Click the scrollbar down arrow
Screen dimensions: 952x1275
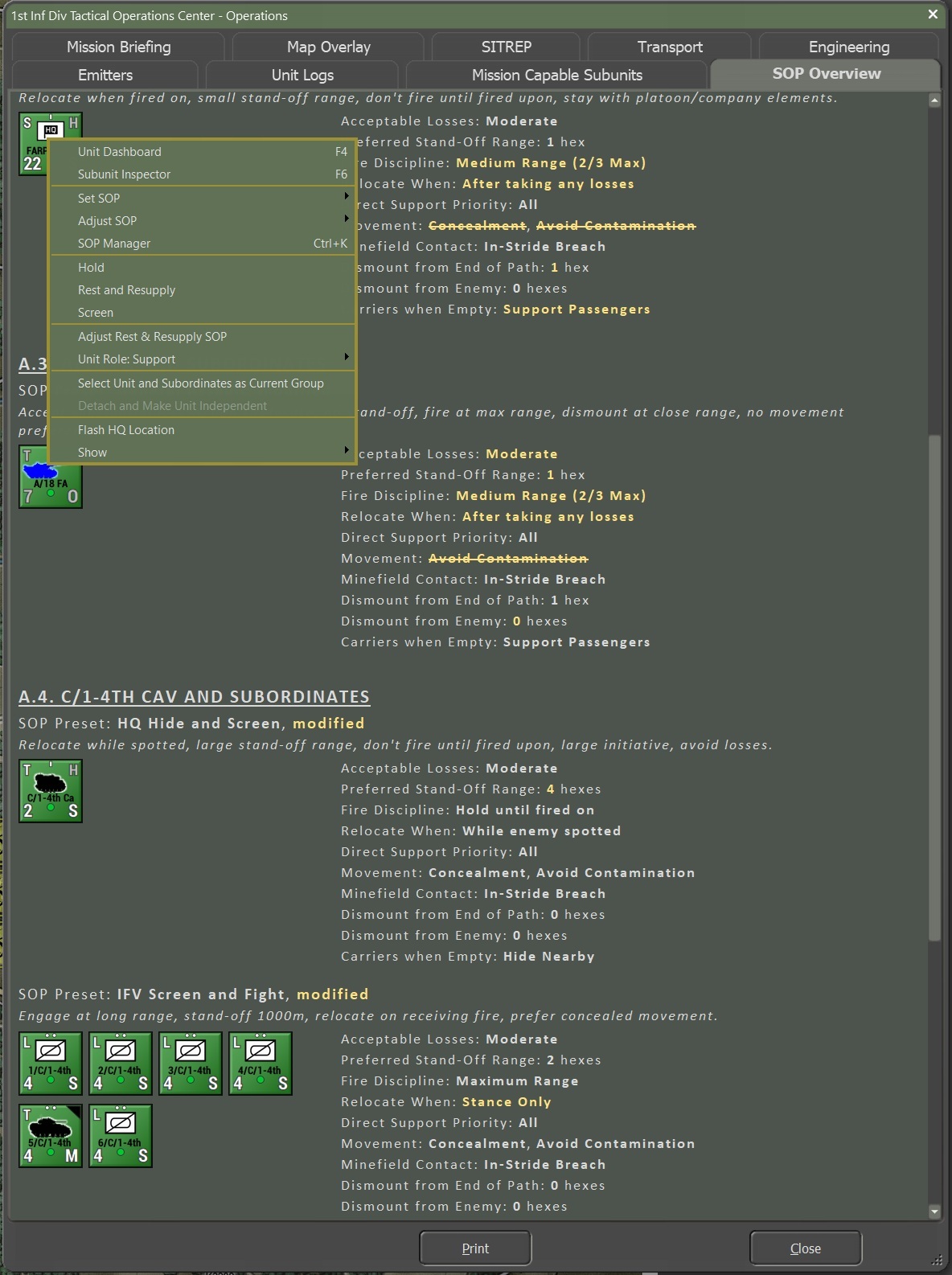point(934,1211)
